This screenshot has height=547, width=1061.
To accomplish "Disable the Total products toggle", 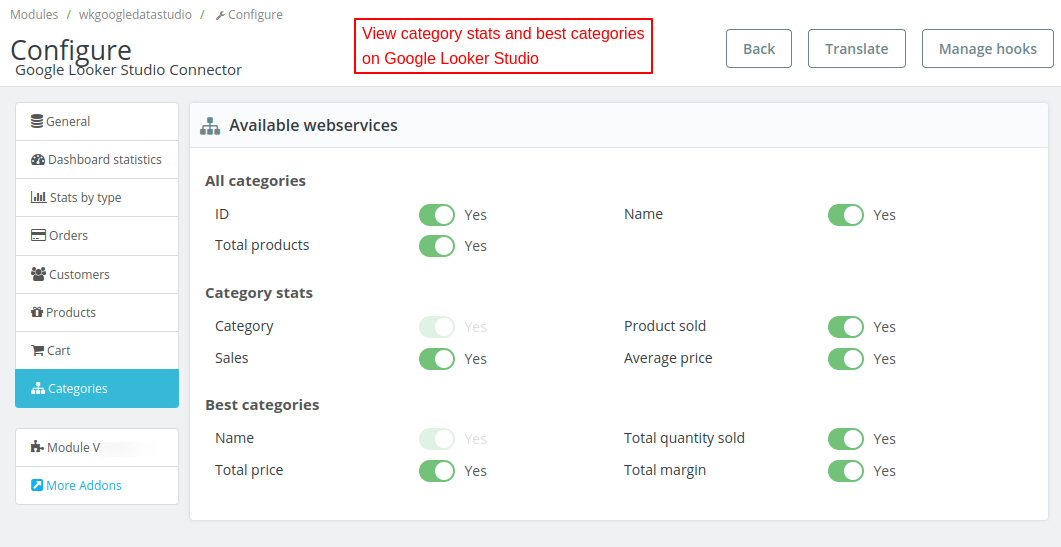I will point(437,246).
